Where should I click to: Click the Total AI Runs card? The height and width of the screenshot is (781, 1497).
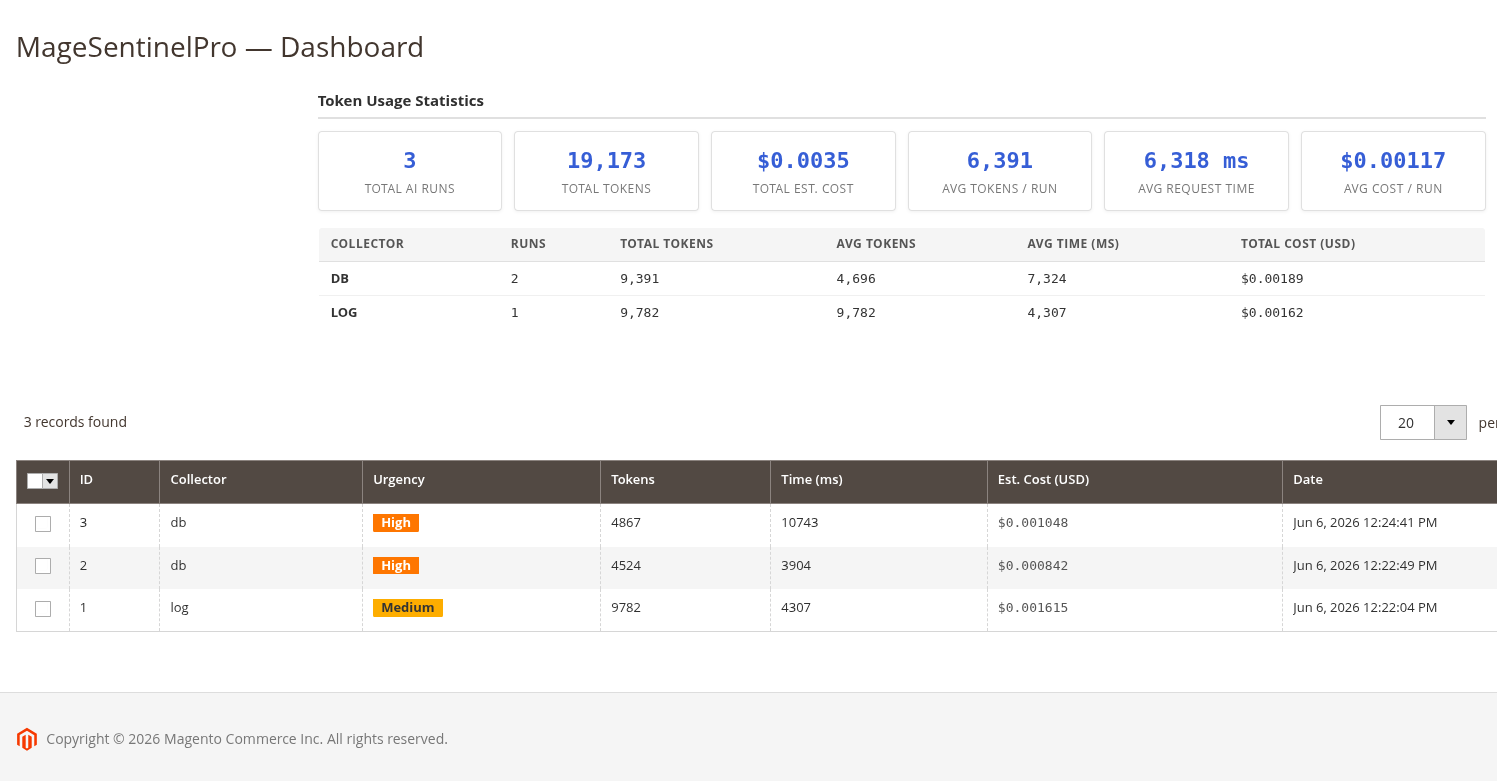point(410,171)
